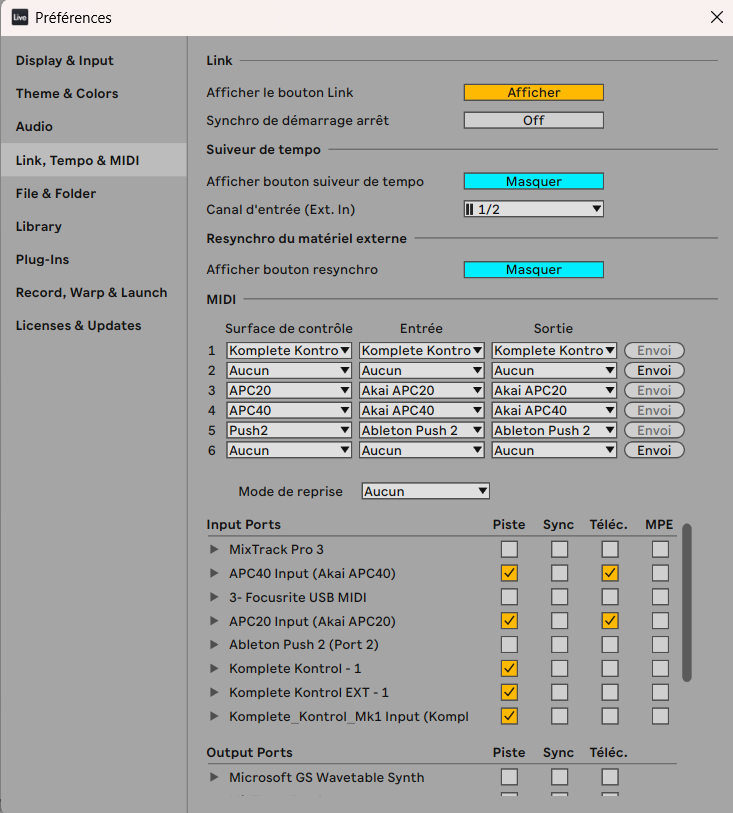
Task: Disable Téléc. for APC20 Input
Action: 610,621
